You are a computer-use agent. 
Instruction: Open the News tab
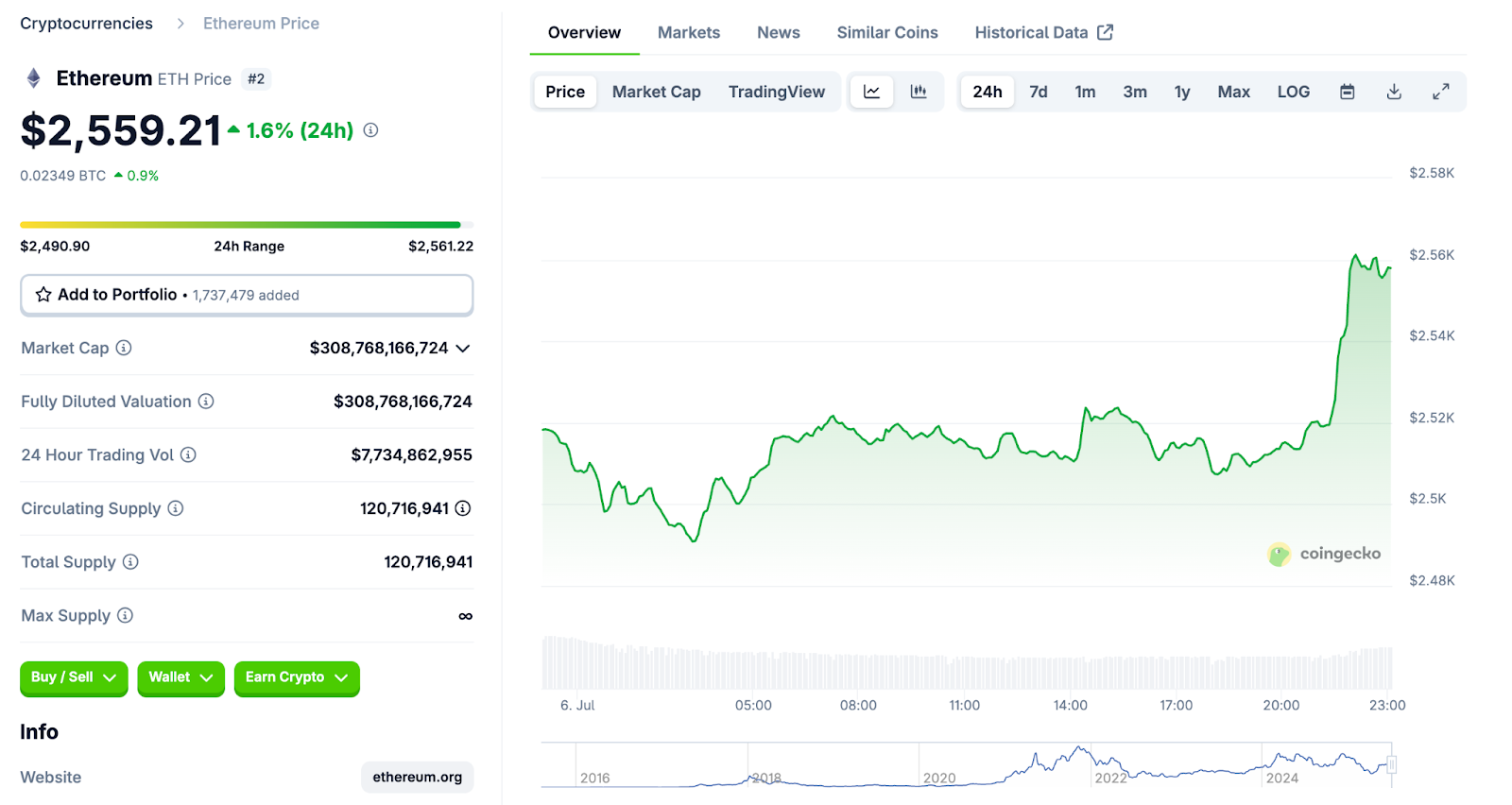click(779, 32)
